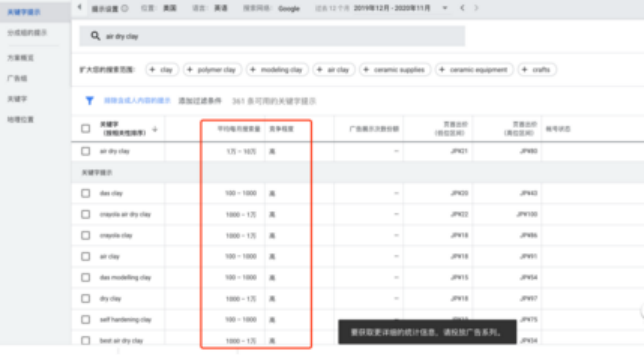The width and height of the screenshot is (644, 363).
Task: Add the 'crafts' suggestion chip
Action: (537, 70)
